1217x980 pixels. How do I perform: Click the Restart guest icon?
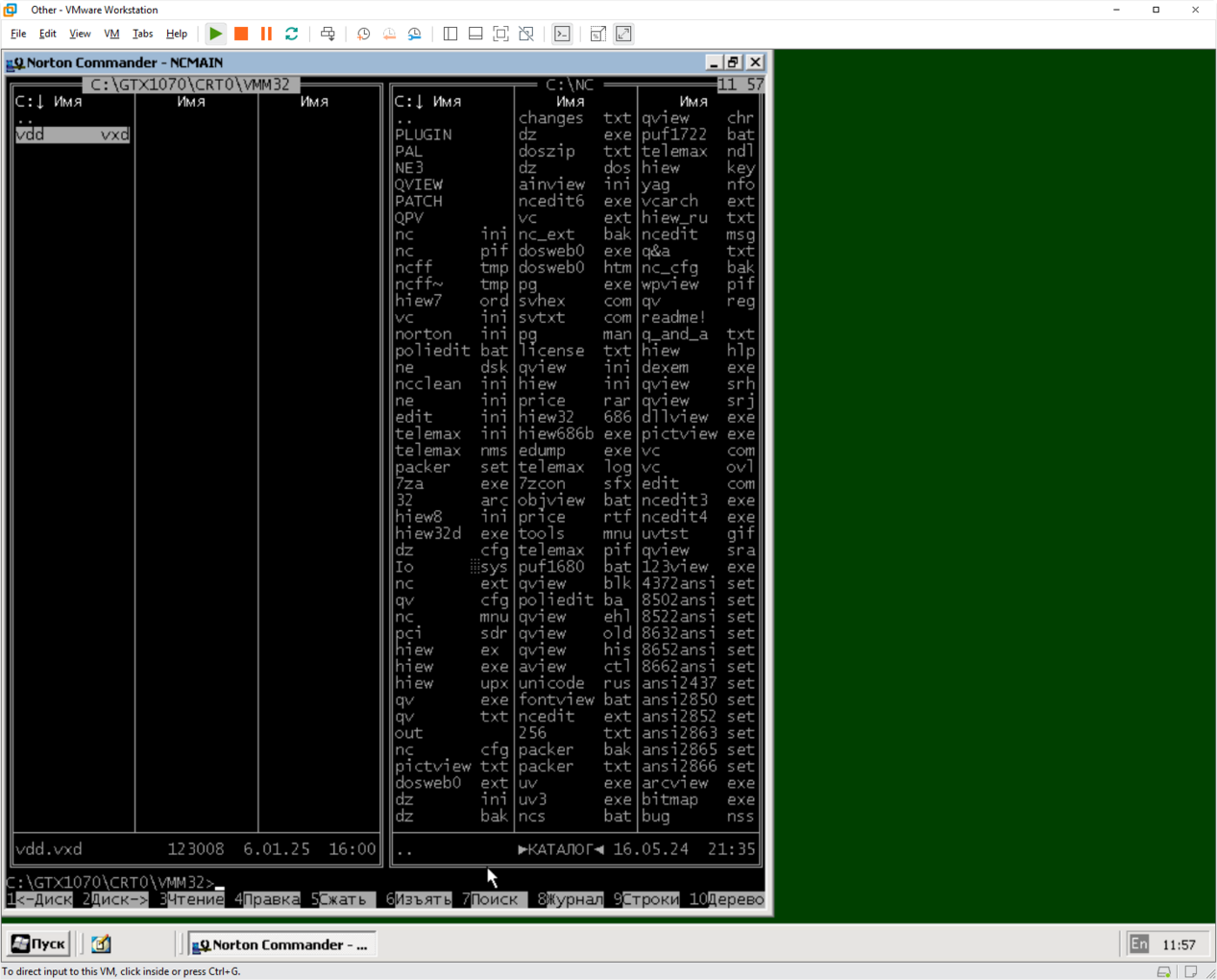tap(292, 34)
